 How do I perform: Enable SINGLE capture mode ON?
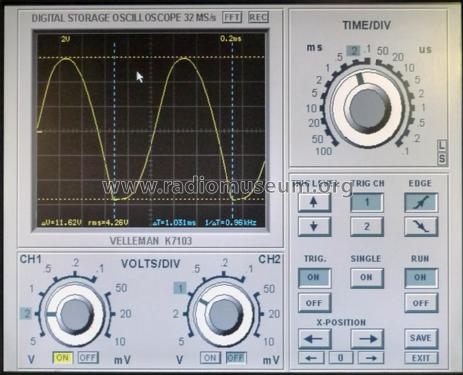(367, 278)
